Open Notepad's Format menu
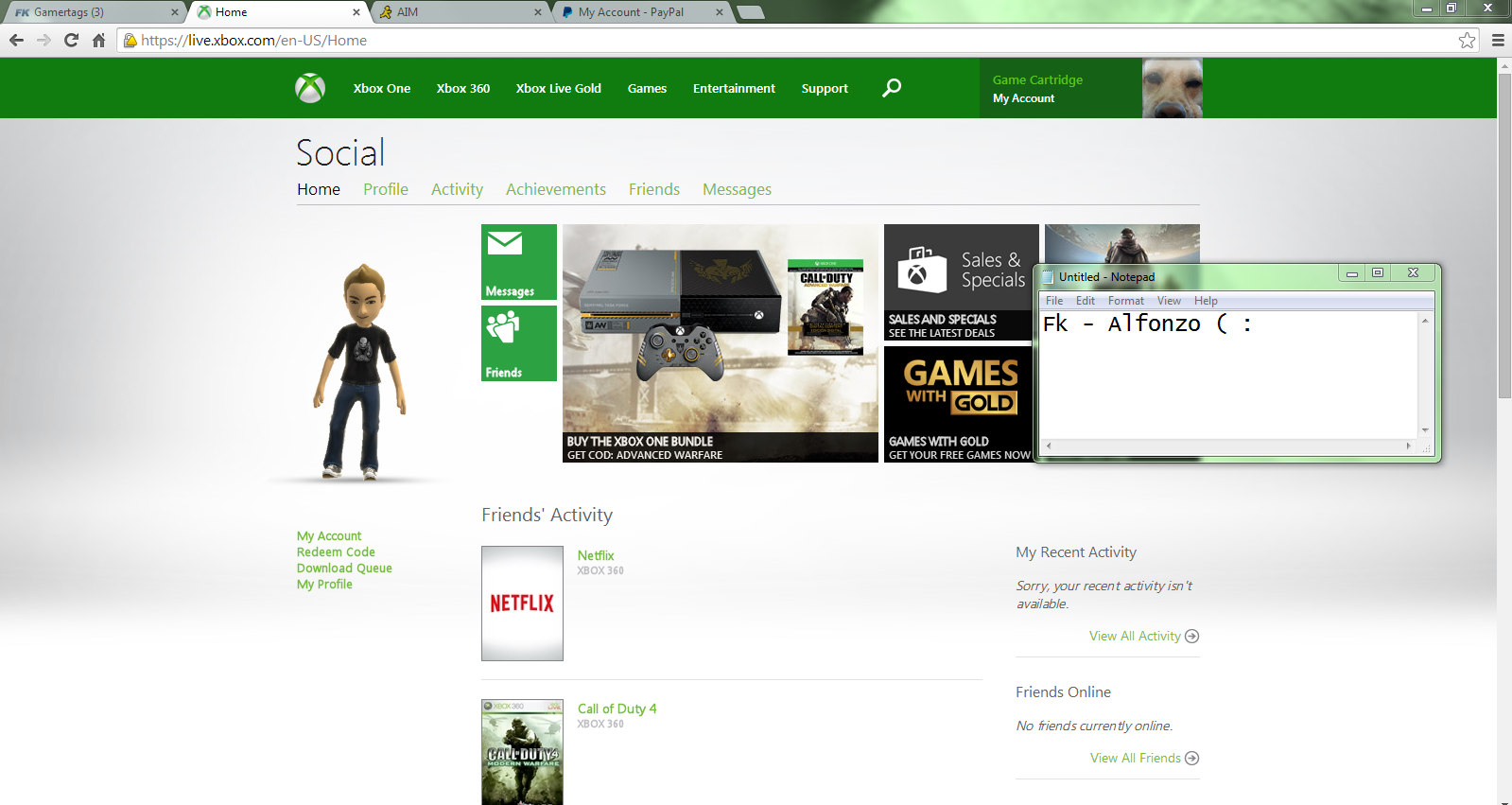 1126,301
